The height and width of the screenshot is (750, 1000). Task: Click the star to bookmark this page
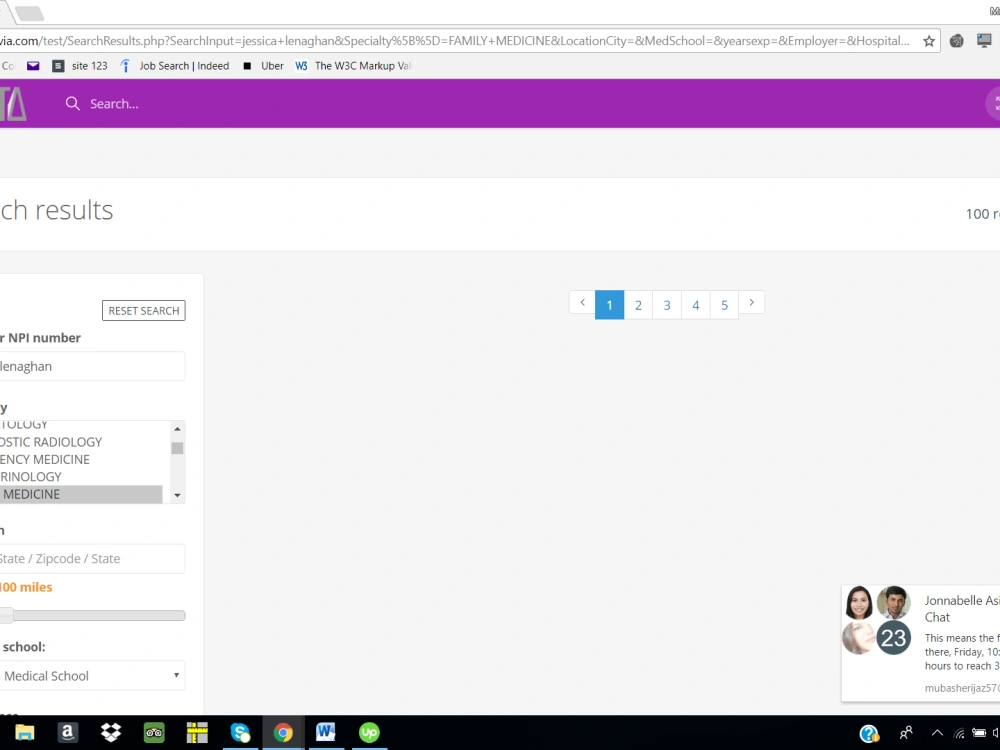point(929,41)
